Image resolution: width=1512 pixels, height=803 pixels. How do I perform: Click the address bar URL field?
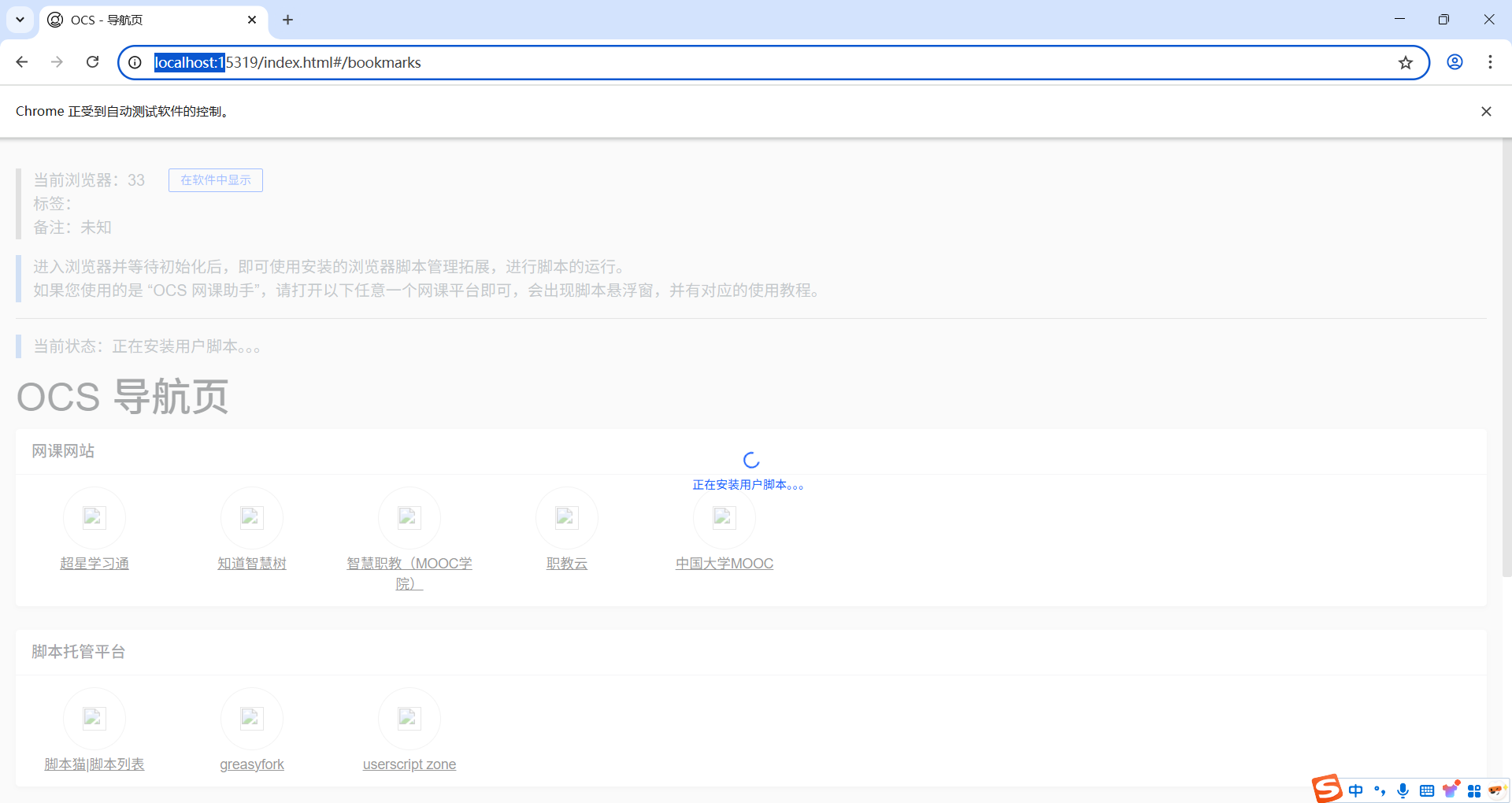pyautogui.click(x=772, y=62)
